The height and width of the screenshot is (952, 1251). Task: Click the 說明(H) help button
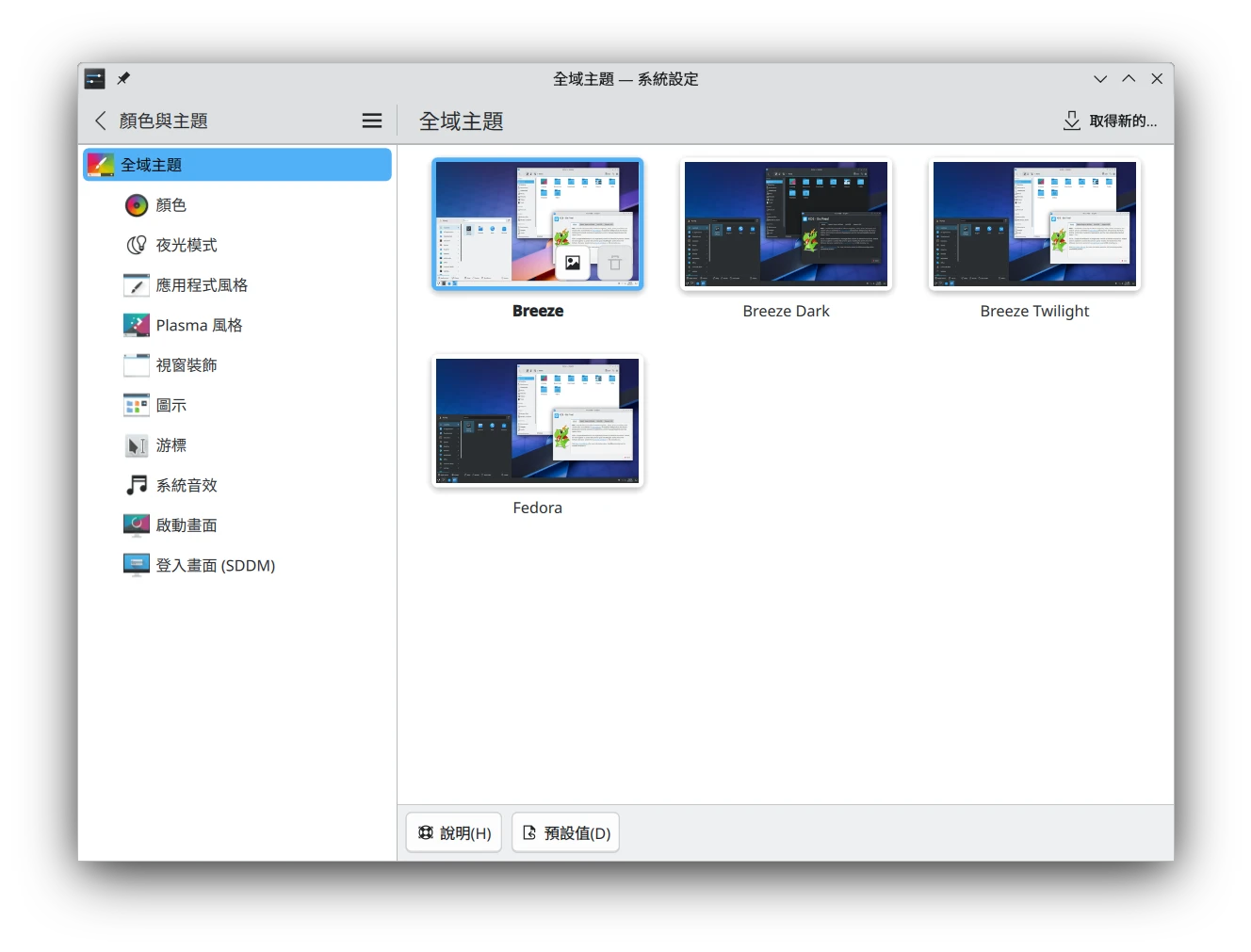[x=454, y=832]
